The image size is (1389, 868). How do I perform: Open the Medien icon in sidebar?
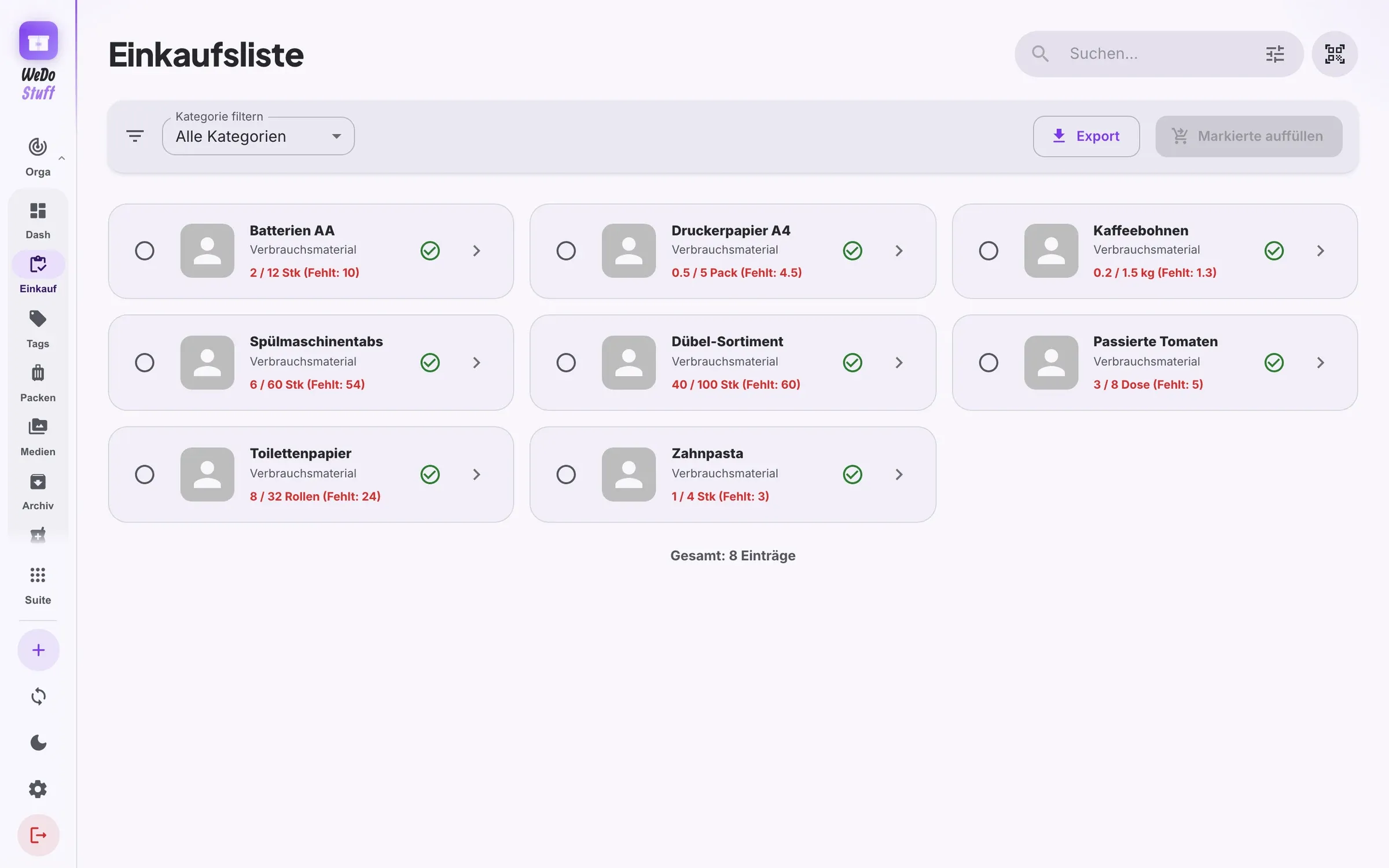pos(38,427)
